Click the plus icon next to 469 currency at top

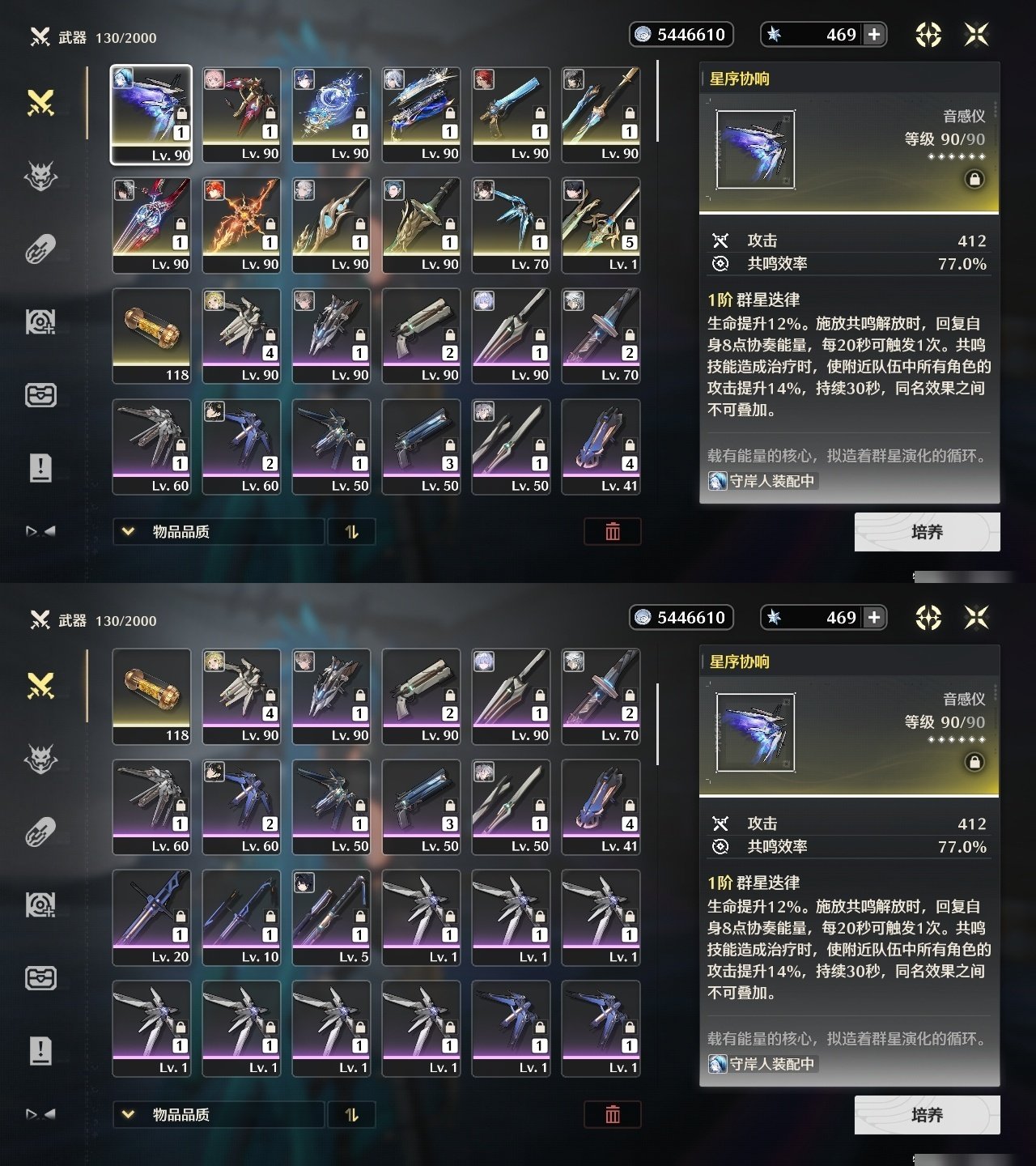click(x=874, y=34)
